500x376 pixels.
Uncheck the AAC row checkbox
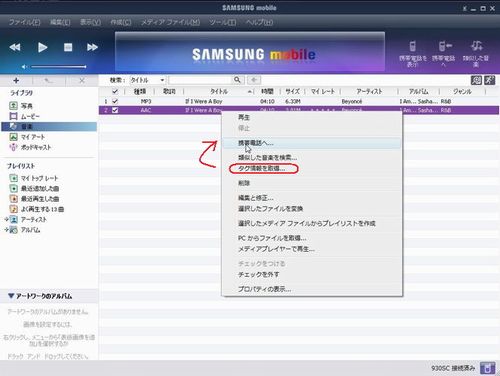click(x=115, y=110)
